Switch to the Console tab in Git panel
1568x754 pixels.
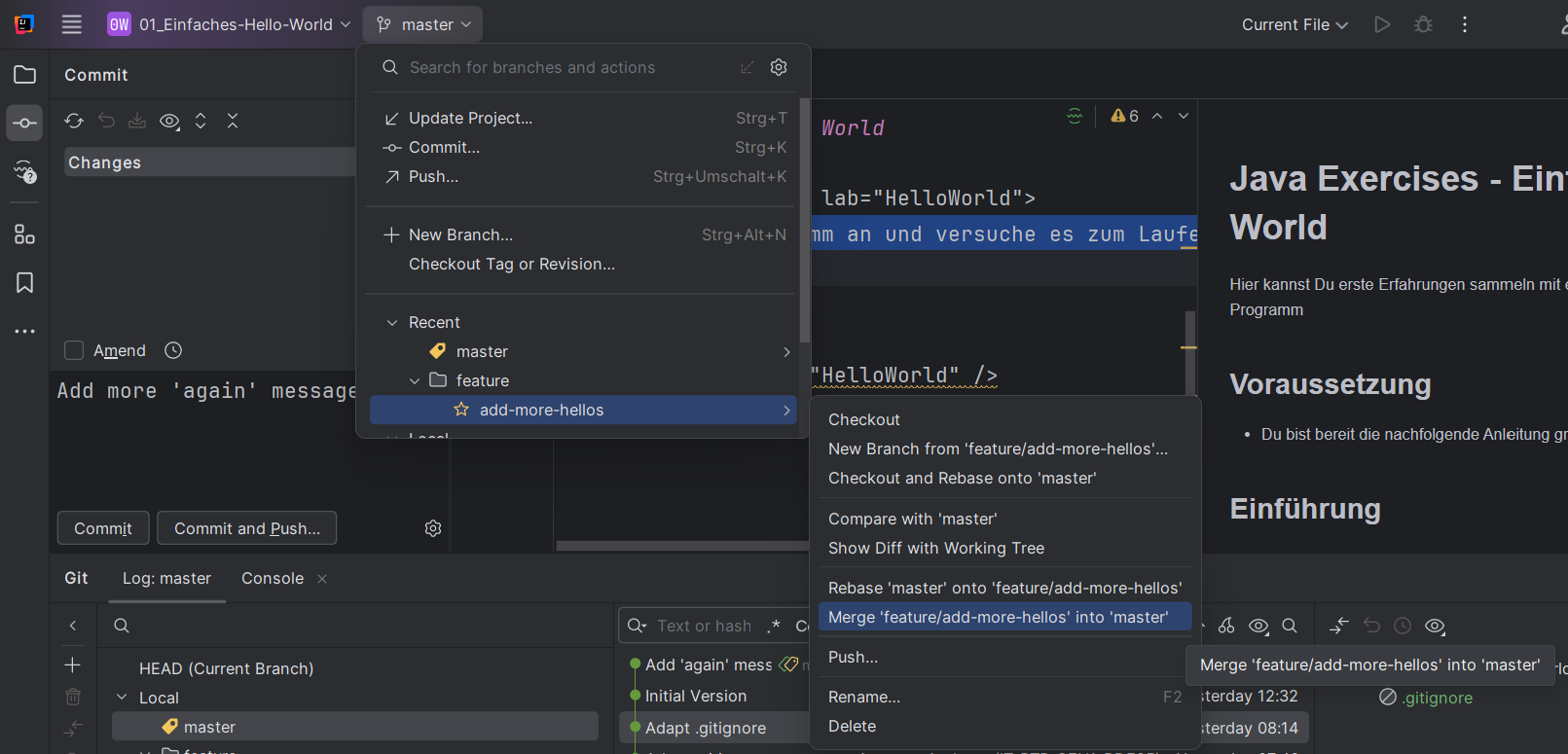[273, 578]
